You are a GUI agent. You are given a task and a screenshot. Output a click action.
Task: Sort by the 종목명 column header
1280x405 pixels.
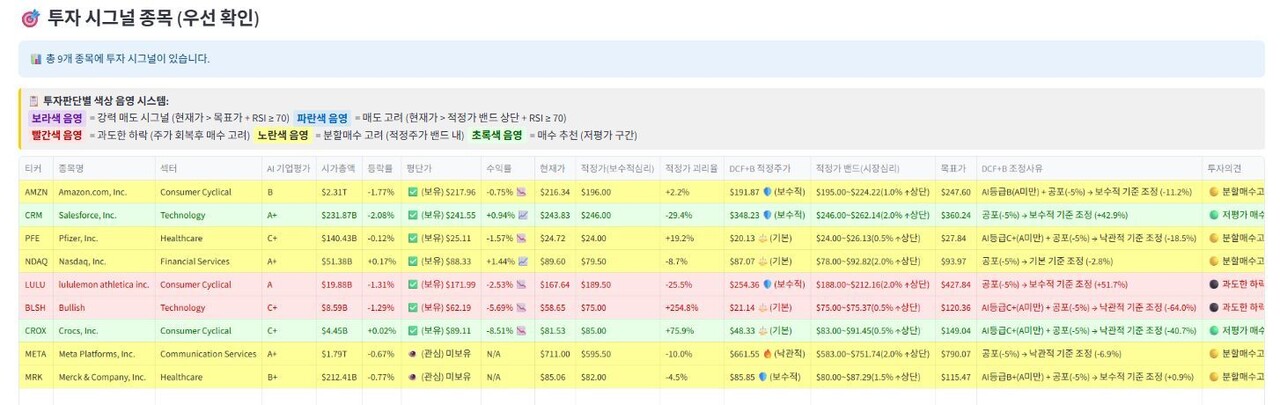coord(103,168)
